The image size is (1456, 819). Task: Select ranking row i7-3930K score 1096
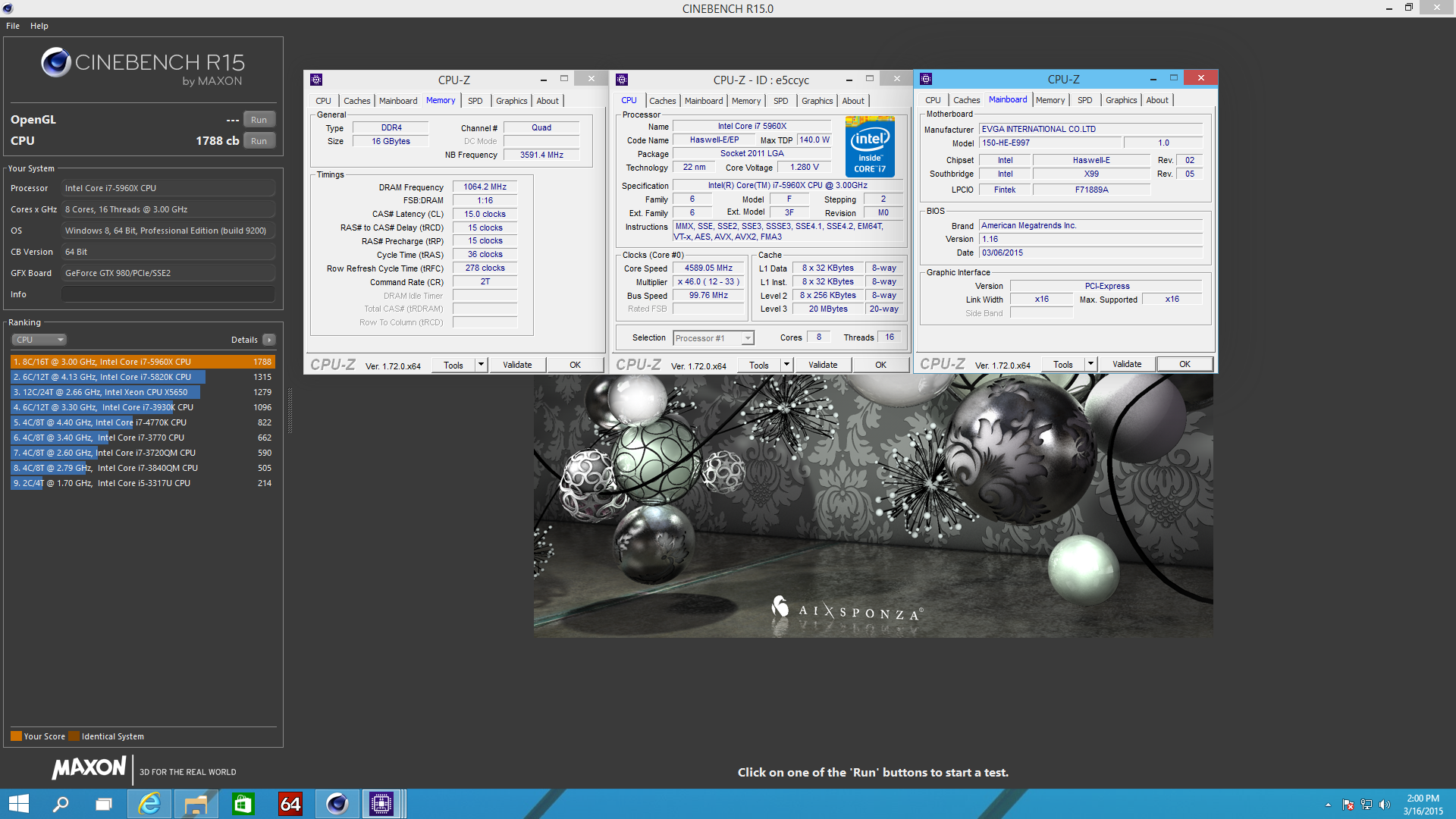pyautogui.click(x=143, y=407)
